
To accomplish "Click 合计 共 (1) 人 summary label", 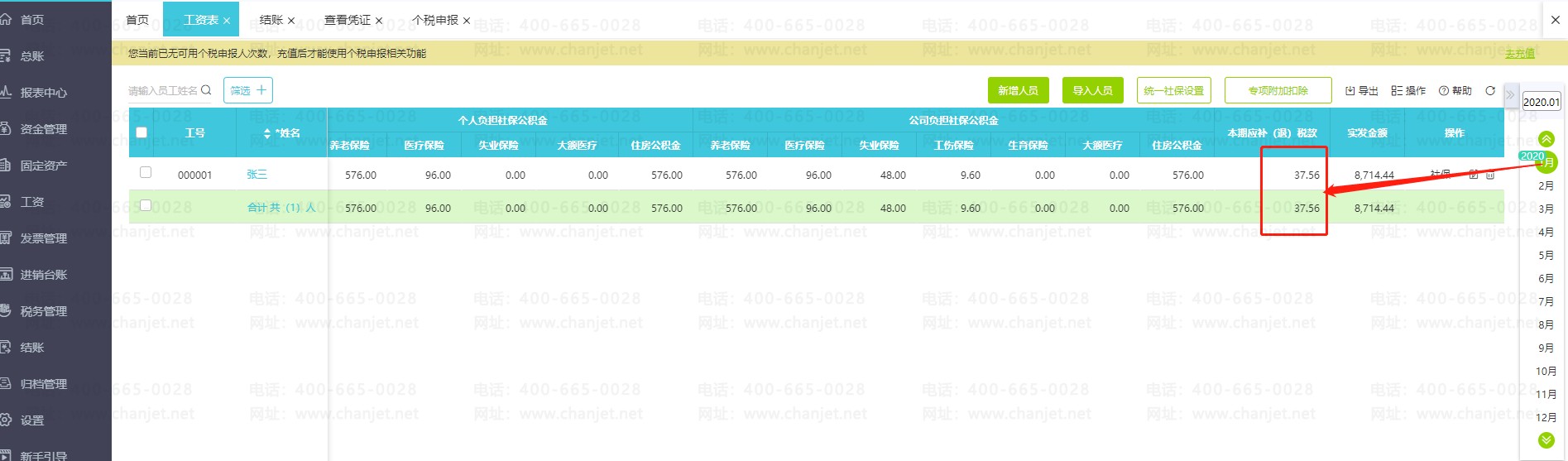I will (x=282, y=208).
